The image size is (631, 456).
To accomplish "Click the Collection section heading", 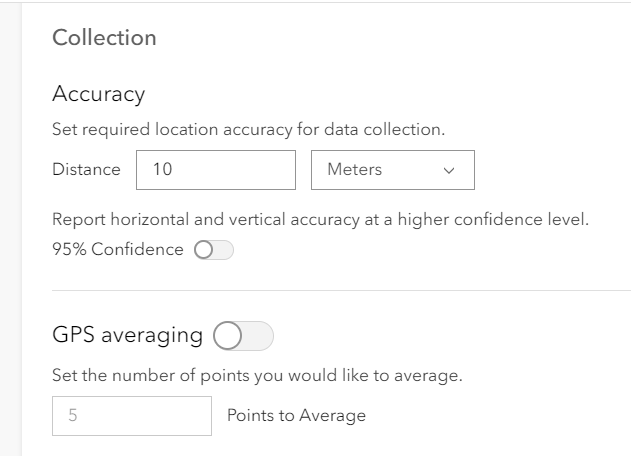I will [104, 38].
